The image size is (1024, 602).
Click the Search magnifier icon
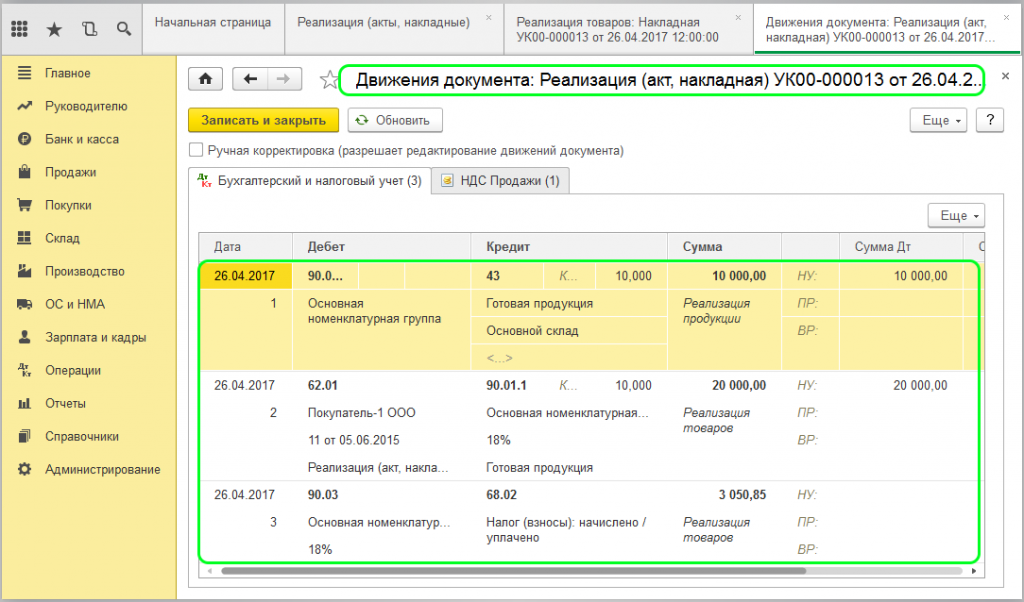point(124,29)
